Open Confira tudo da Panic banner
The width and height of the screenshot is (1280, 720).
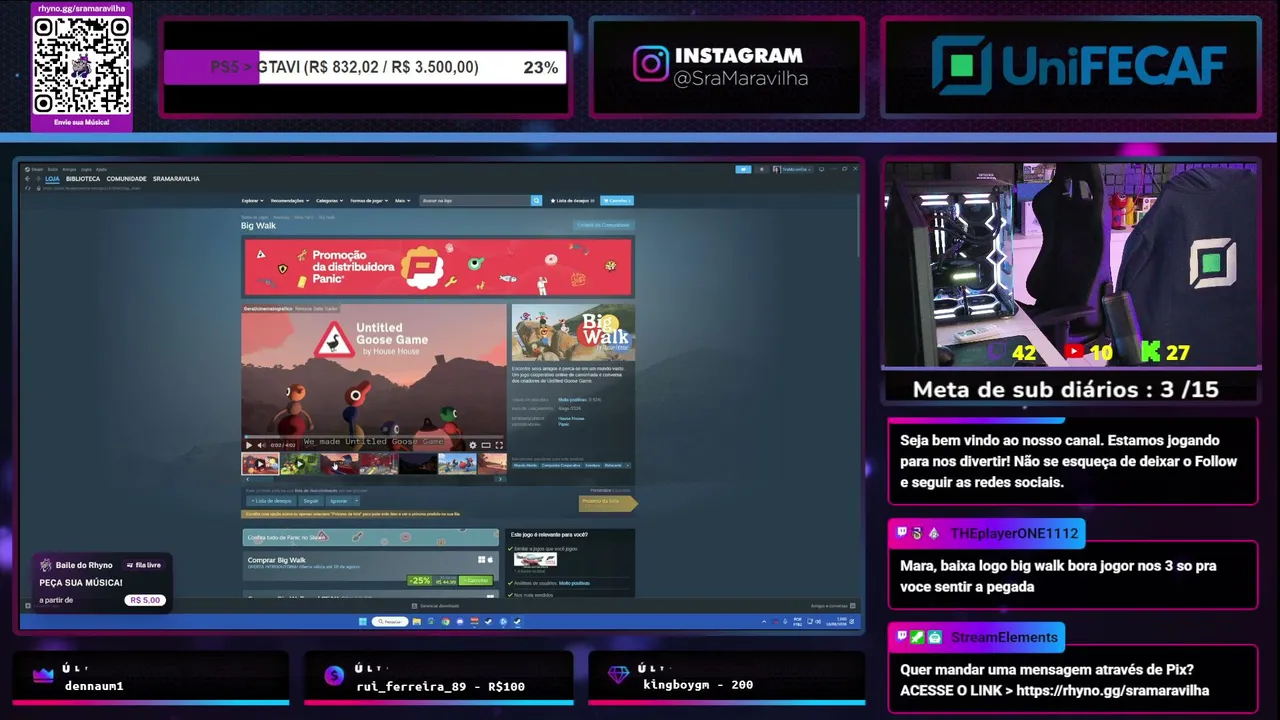tap(370, 537)
